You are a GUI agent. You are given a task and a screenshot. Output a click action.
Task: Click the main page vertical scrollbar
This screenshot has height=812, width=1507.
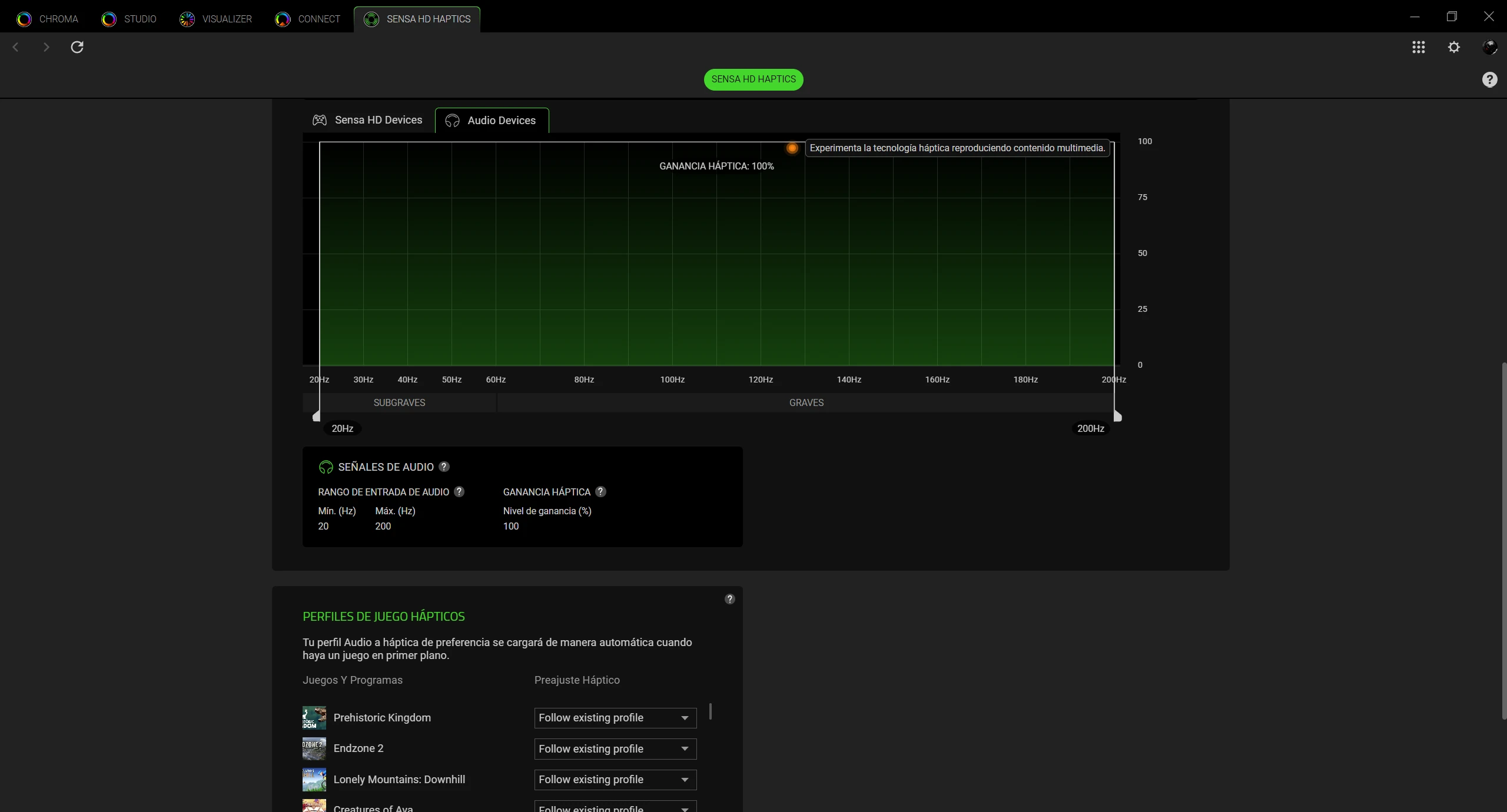tap(1504, 541)
